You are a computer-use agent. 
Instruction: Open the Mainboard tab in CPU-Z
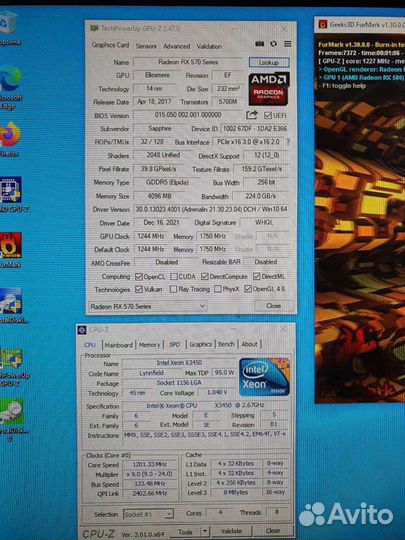coord(118,345)
